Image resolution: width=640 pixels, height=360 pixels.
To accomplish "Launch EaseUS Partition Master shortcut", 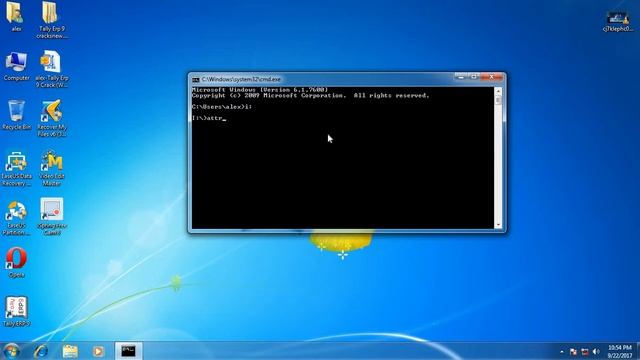I will tap(16, 218).
